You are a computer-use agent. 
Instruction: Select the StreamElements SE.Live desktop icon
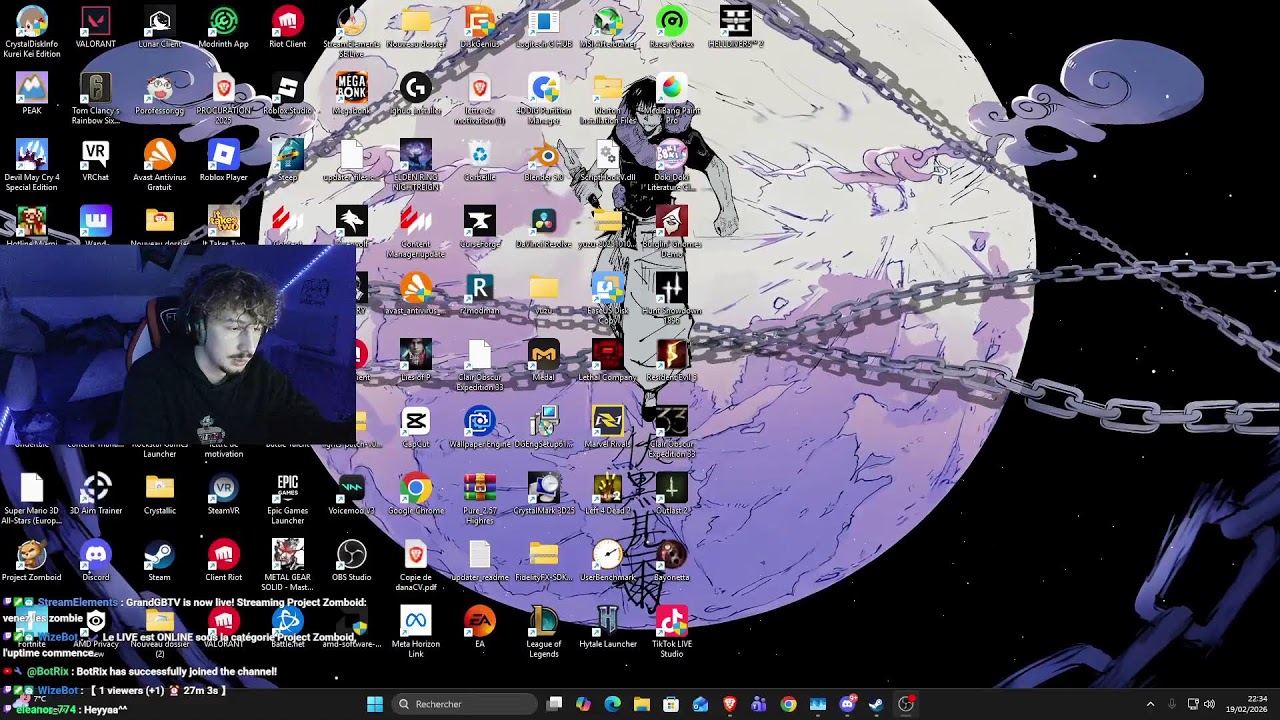[x=352, y=32]
